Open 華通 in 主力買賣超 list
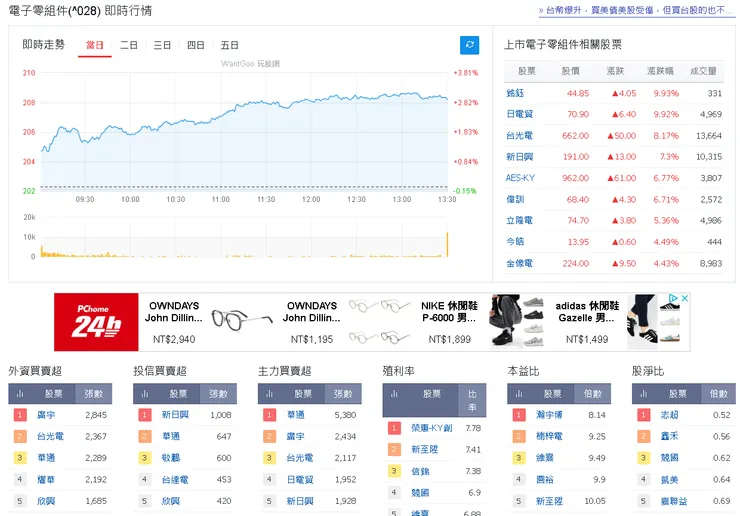Screen dimensions: 740x516 296,415
